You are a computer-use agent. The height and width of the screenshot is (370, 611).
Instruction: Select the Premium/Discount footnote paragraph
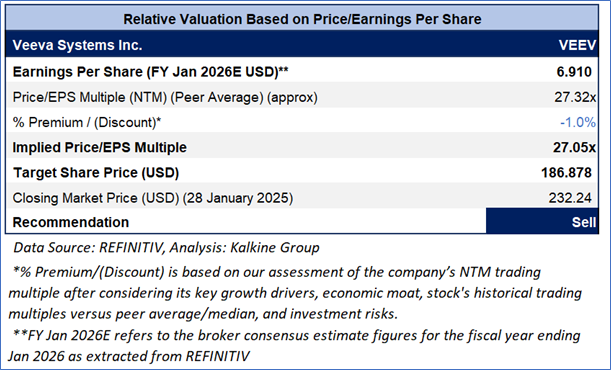pyautogui.click(x=295, y=293)
